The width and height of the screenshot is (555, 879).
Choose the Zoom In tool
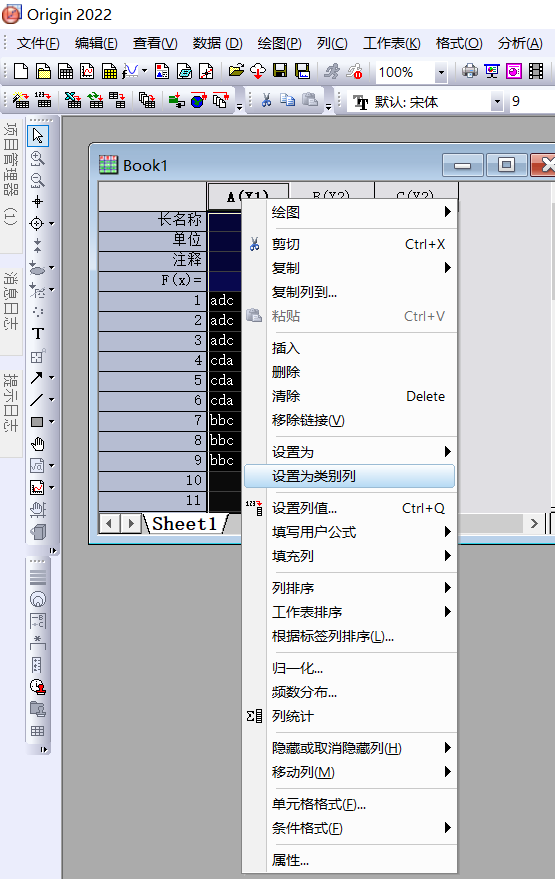pyautogui.click(x=38, y=159)
